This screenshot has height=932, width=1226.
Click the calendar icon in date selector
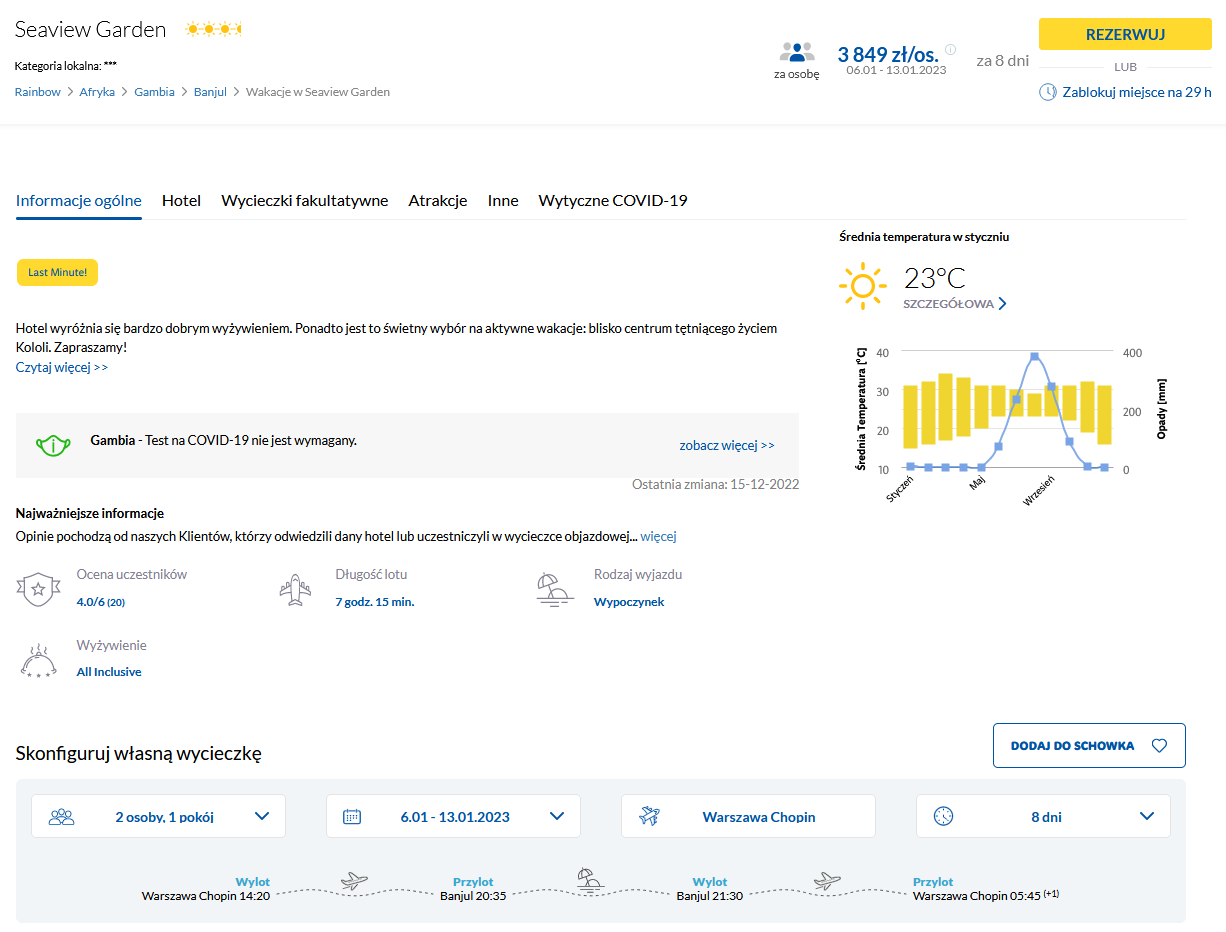[352, 816]
